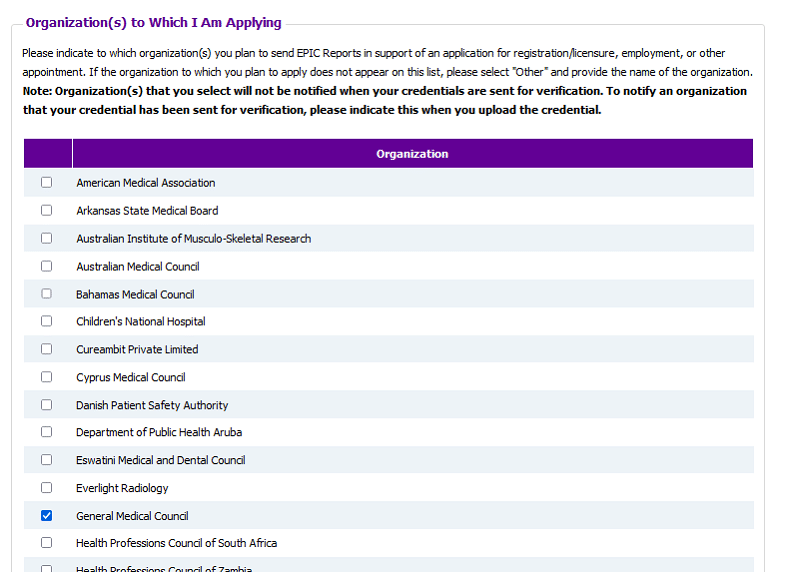Click Australian Institute of Musculo-Skeletal Research text
Image resolution: width=800 pixels, height=572 pixels.
coord(193,239)
